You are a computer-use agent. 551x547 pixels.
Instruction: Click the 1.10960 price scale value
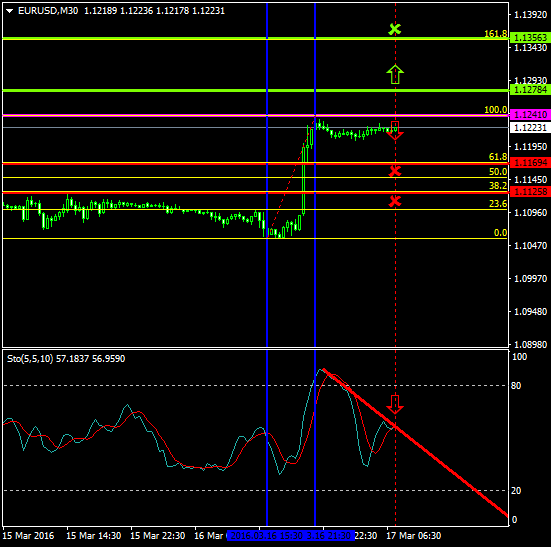pos(531,213)
